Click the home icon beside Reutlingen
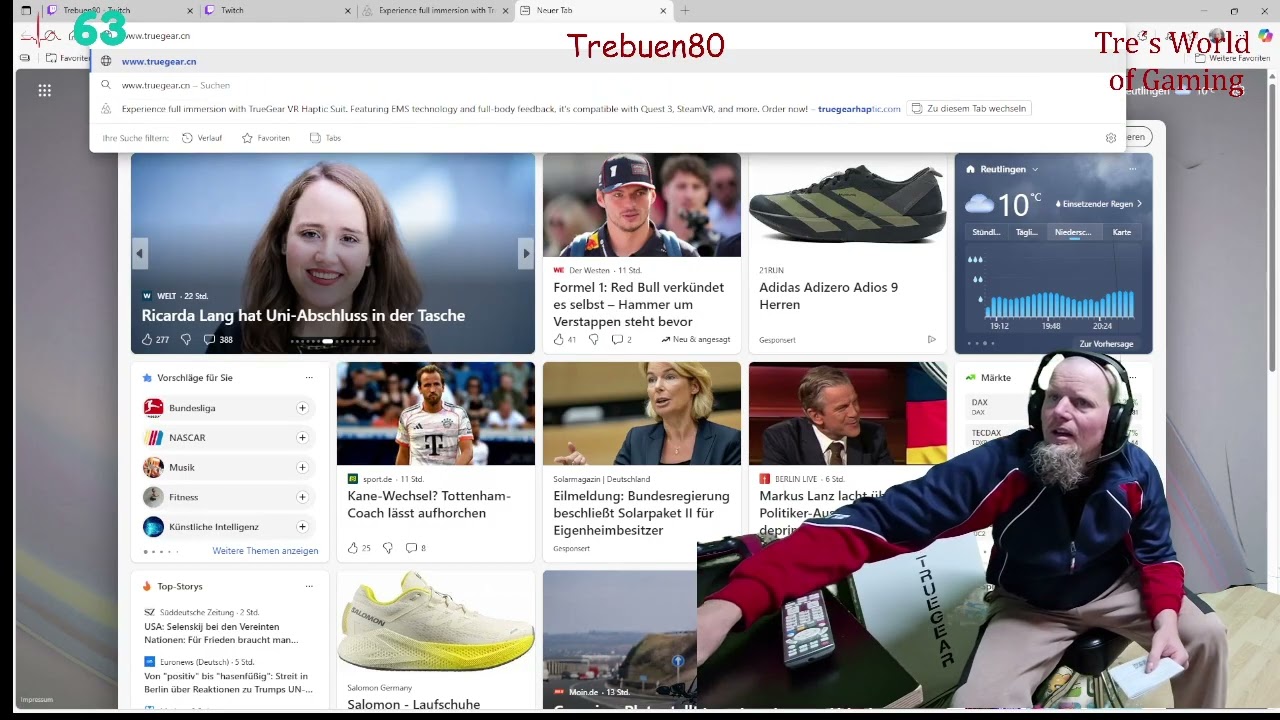This screenshot has width=1280, height=720. [970, 170]
